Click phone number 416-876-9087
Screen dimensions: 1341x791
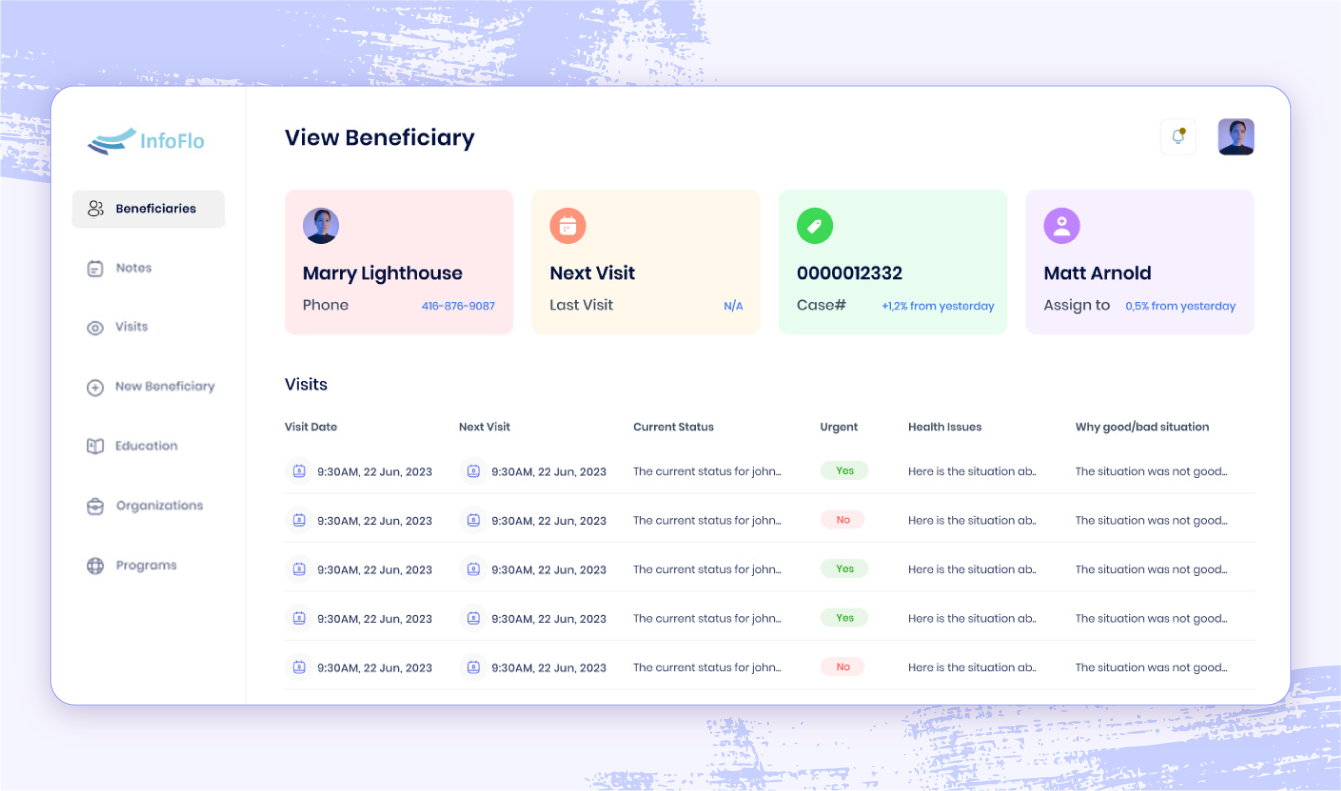click(x=458, y=306)
